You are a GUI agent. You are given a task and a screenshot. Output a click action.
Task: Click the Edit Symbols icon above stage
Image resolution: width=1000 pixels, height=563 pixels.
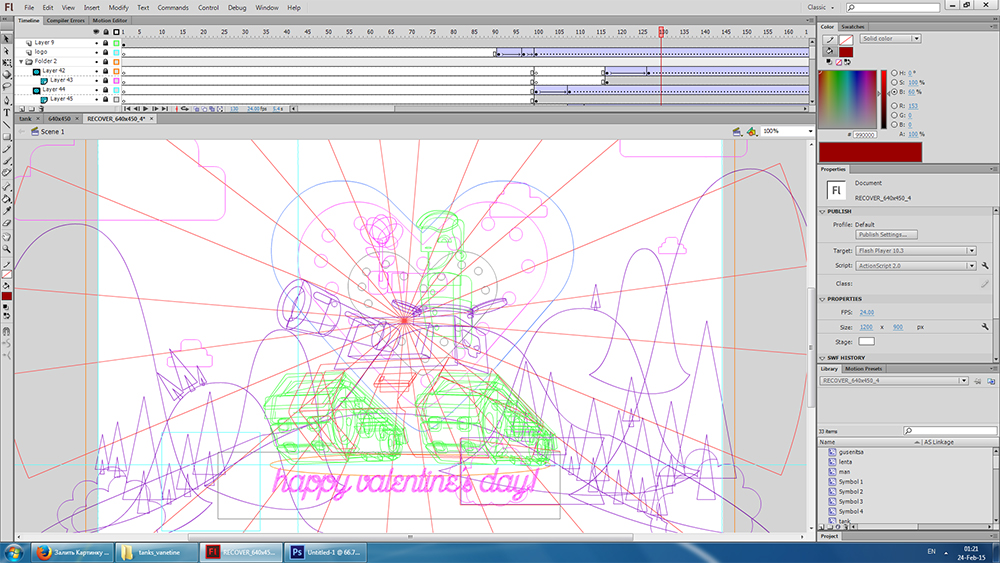[752, 131]
